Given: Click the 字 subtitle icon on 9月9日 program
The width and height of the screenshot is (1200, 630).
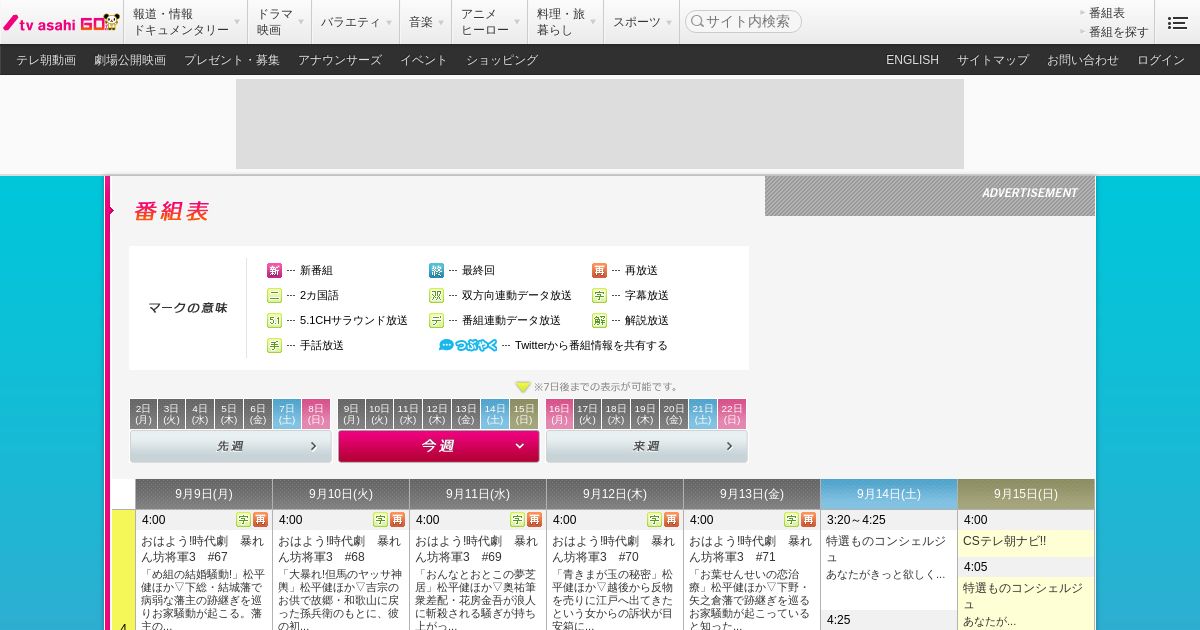Looking at the screenshot, I should (243, 520).
